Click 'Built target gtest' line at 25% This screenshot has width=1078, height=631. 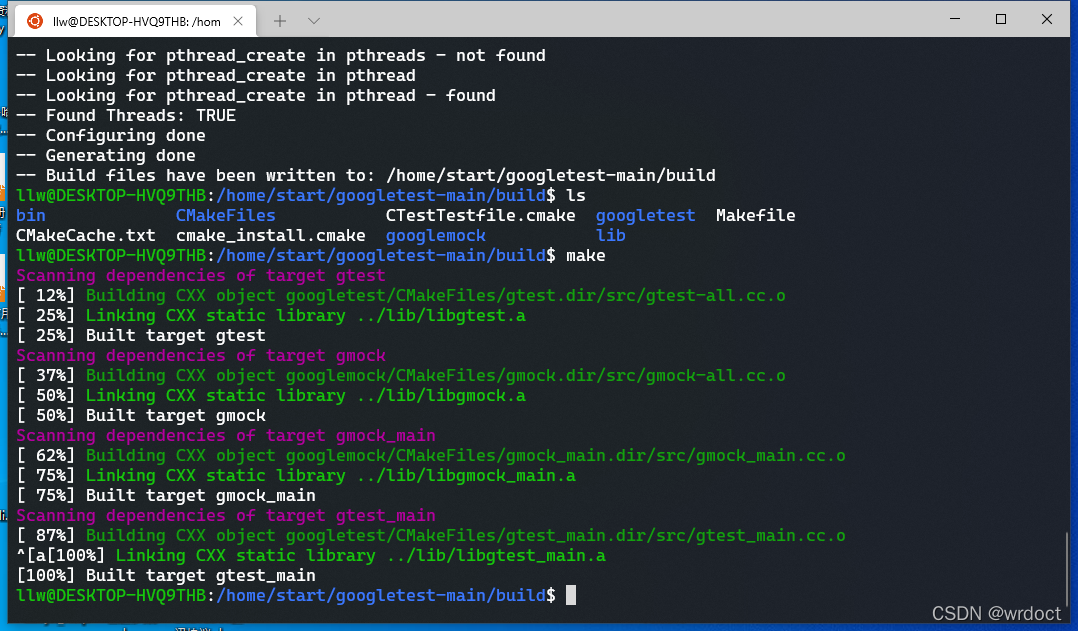[141, 335]
